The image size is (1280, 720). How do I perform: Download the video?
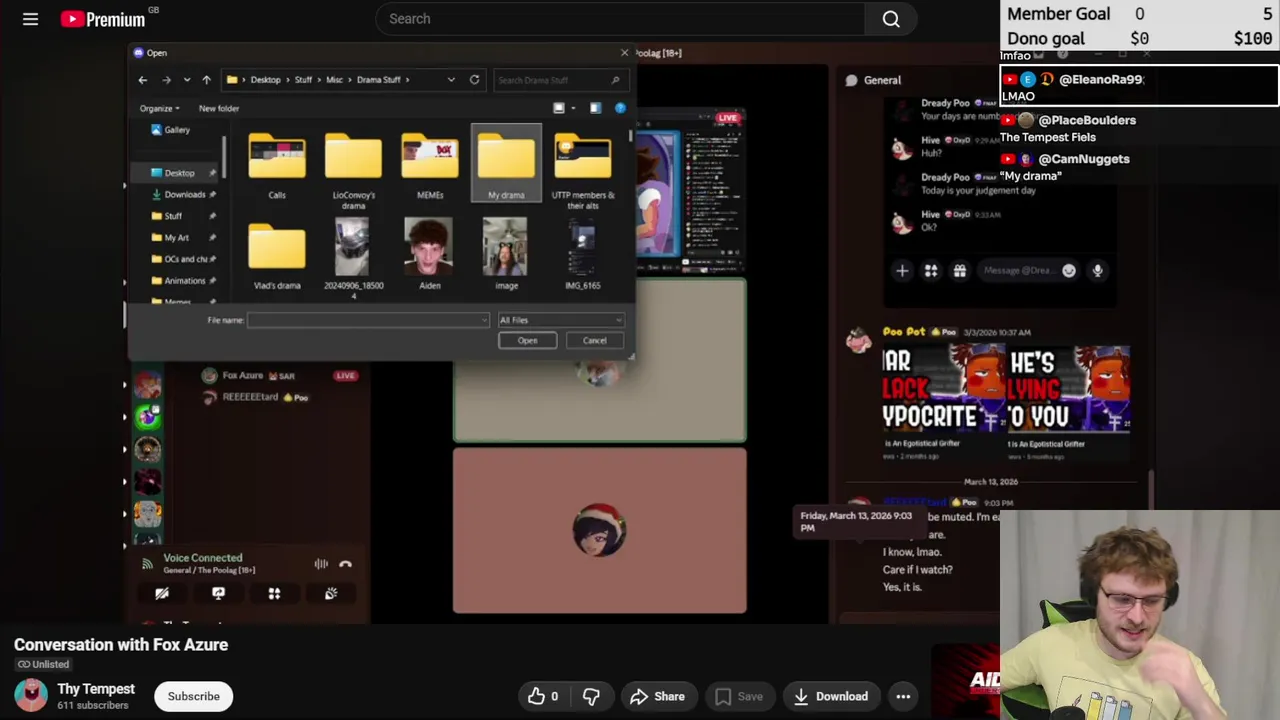click(830, 697)
